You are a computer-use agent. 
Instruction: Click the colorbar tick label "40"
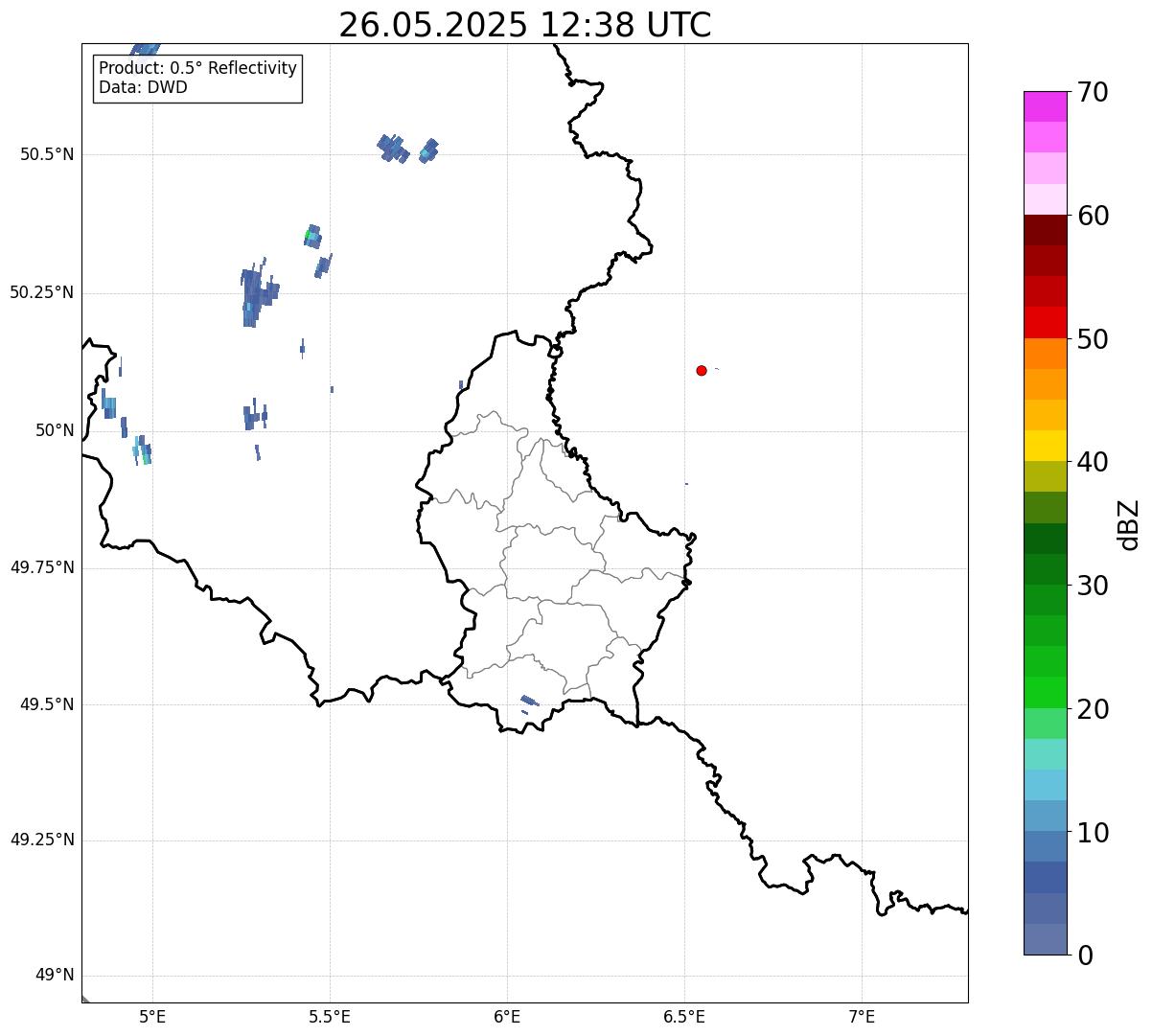tap(1091, 462)
